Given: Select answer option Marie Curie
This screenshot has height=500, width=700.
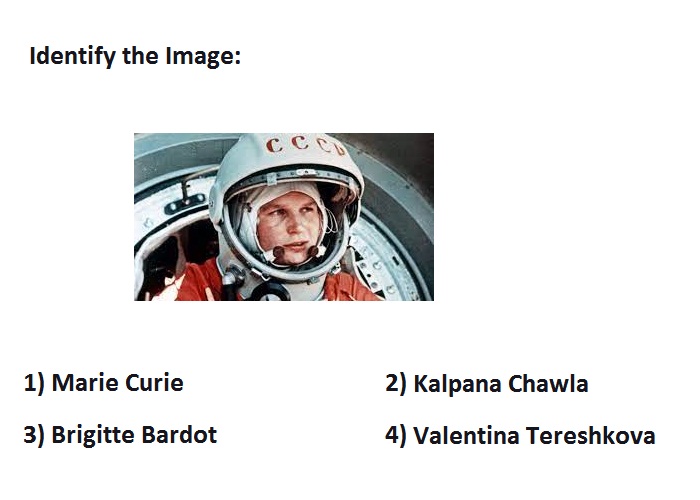Looking at the screenshot, I should (x=104, y=383).
